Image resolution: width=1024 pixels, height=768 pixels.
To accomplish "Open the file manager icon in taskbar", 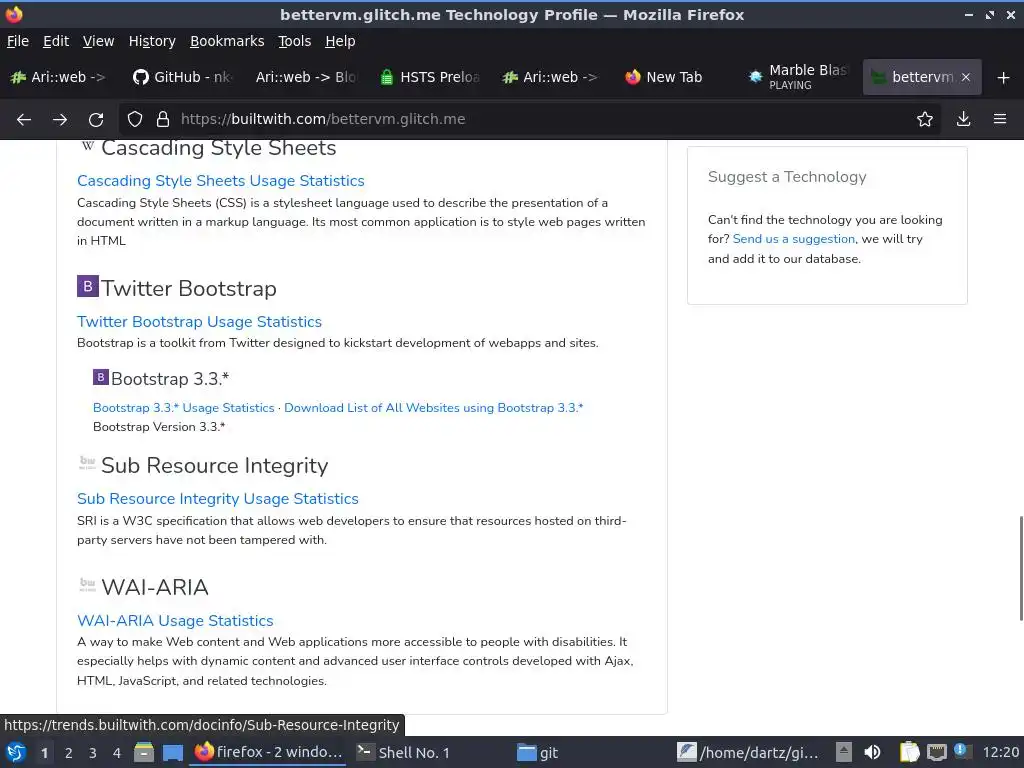I will click(x=144, y=752).
